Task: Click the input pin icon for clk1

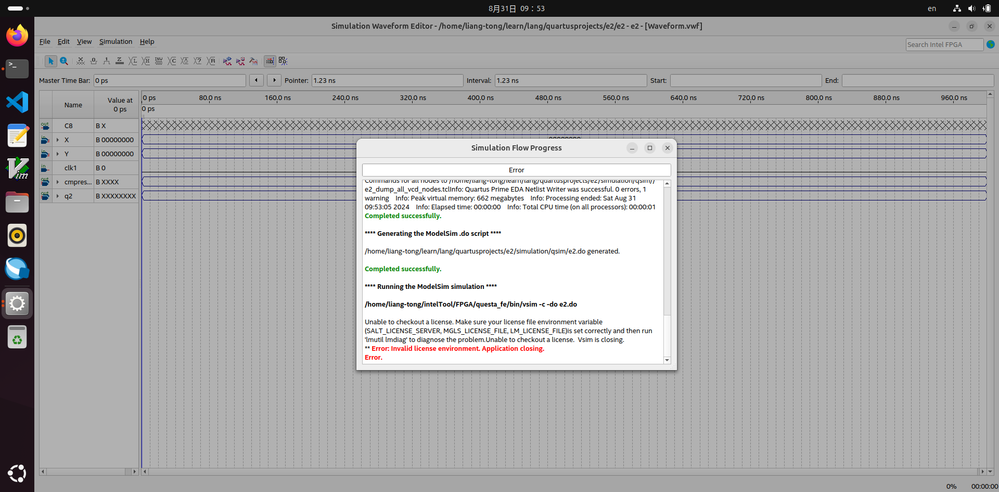Action: 45,168
